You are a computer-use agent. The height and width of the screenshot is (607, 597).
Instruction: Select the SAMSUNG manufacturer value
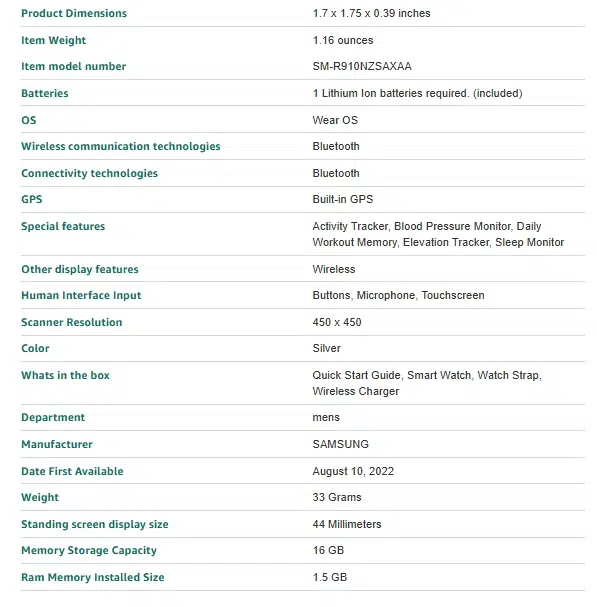coord(340,444)
